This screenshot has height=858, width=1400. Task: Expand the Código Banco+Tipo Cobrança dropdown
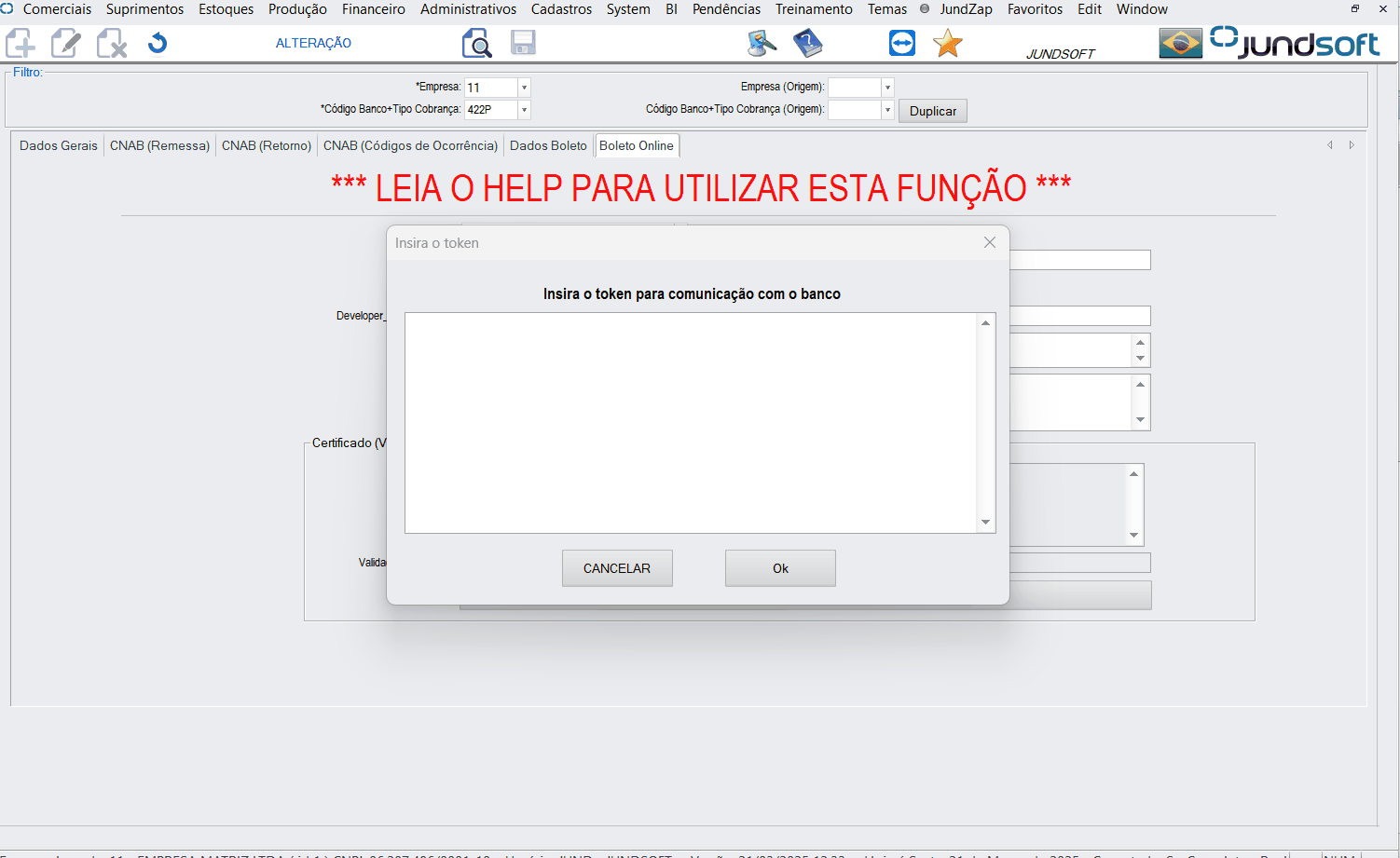(x=524, y=110)
